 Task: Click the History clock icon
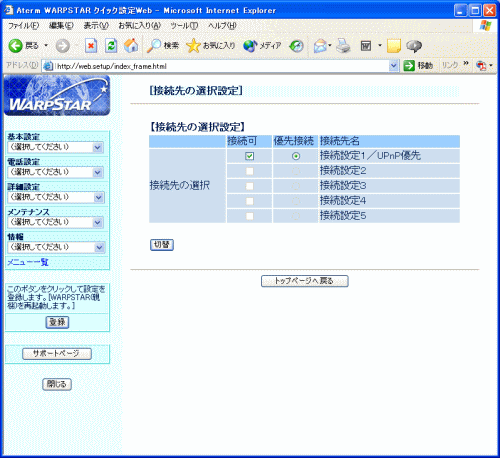click(x=296, y=46)
